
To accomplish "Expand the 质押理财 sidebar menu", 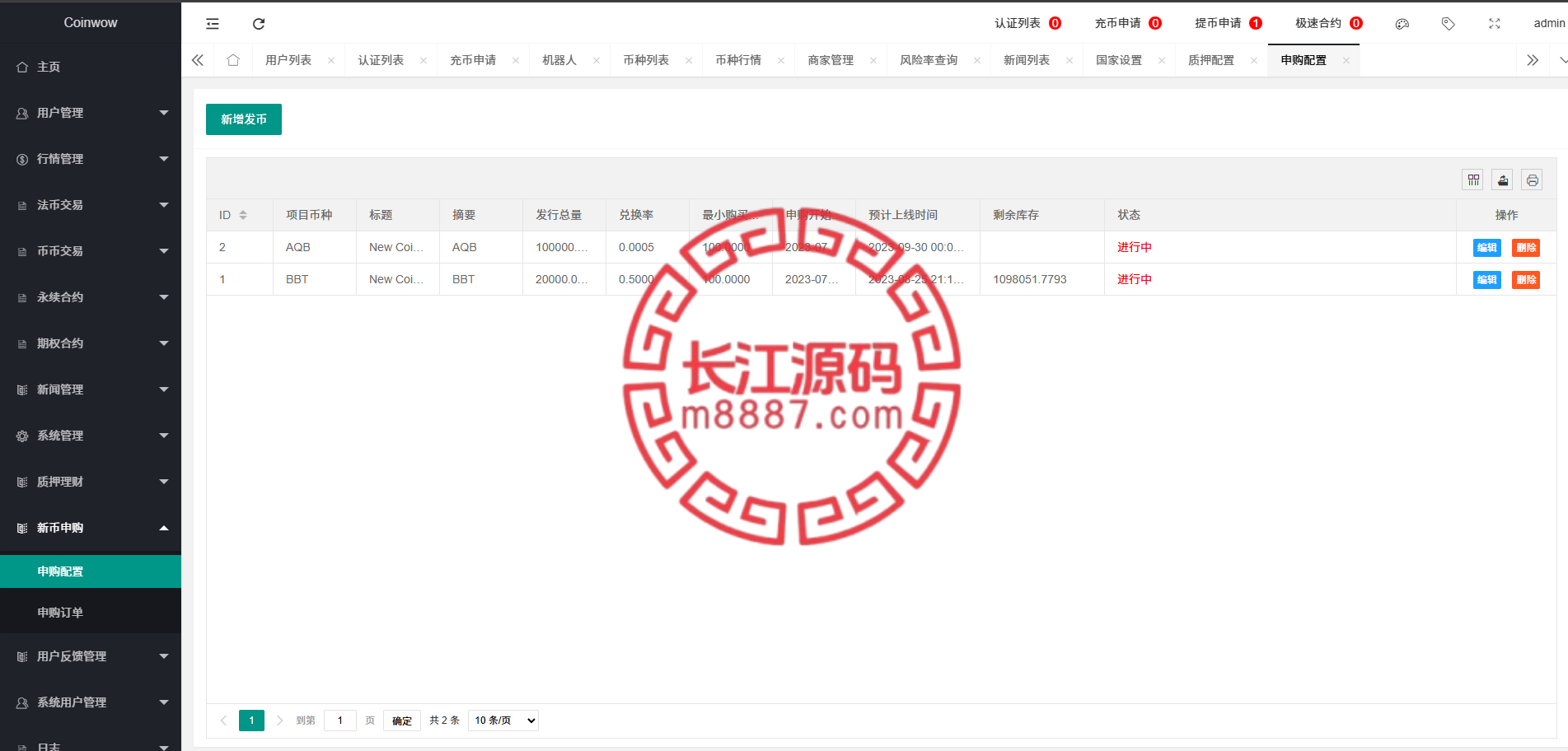I will pyautogui.click(x=91, y=482).
